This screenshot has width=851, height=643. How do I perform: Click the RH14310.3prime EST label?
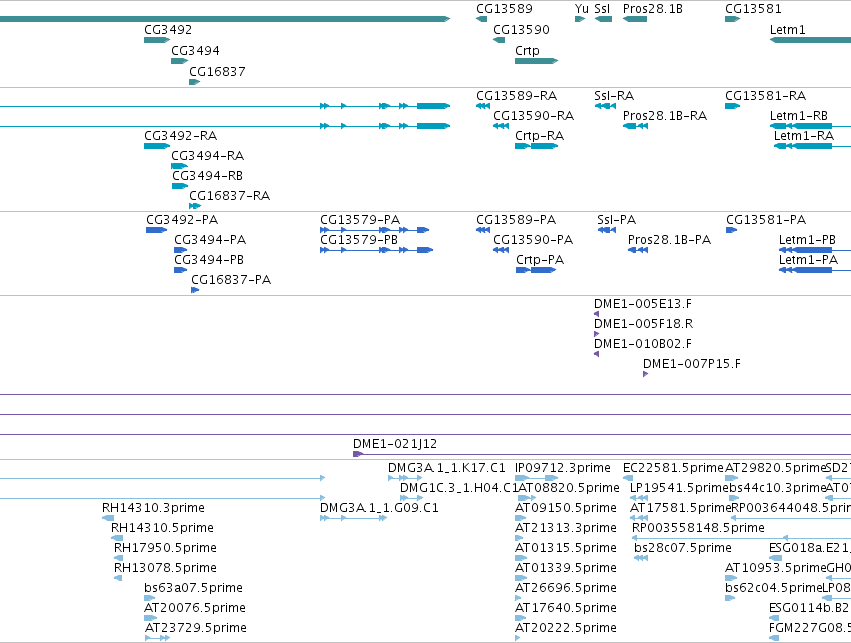click(x=154, y=508)
